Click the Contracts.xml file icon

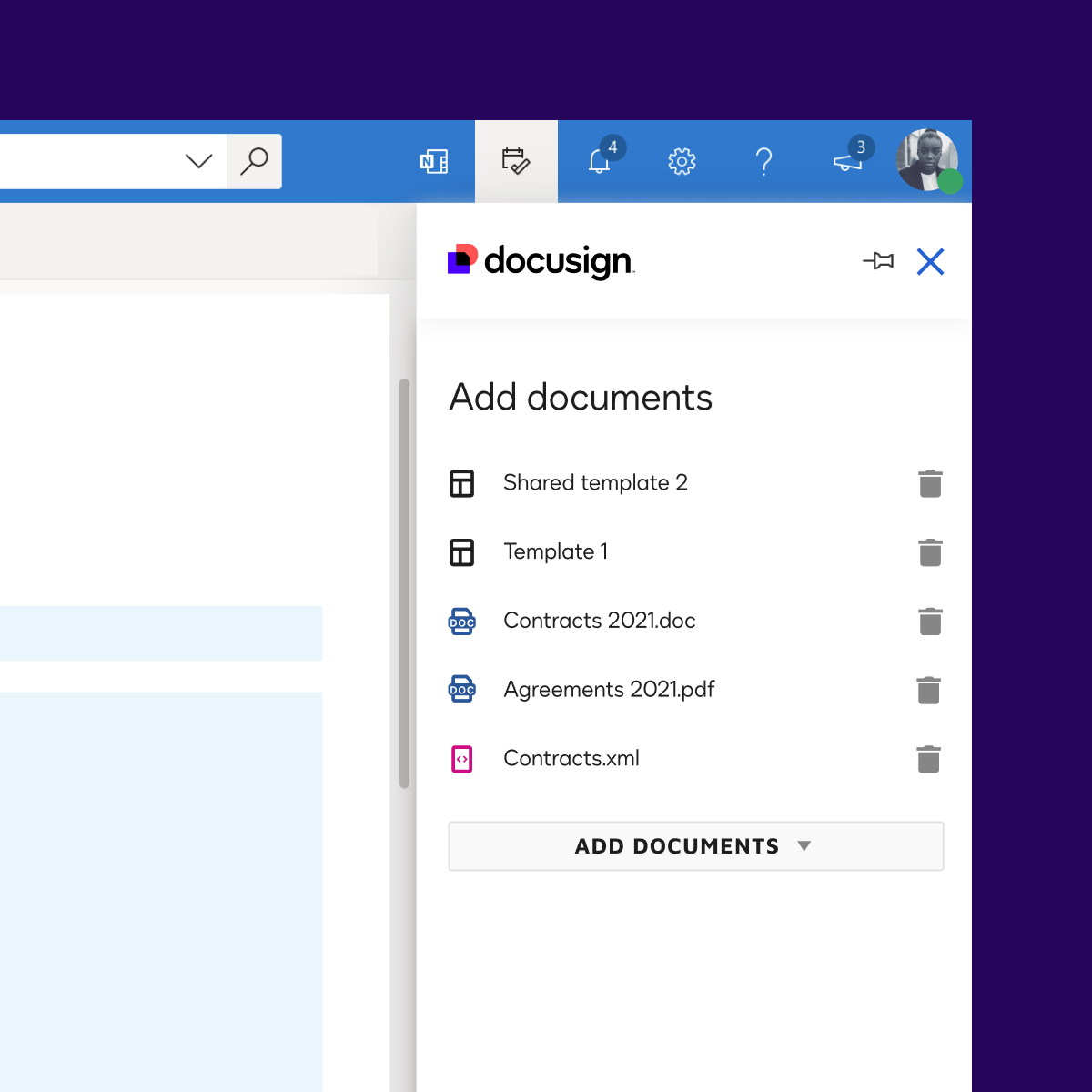coord(462,759)
